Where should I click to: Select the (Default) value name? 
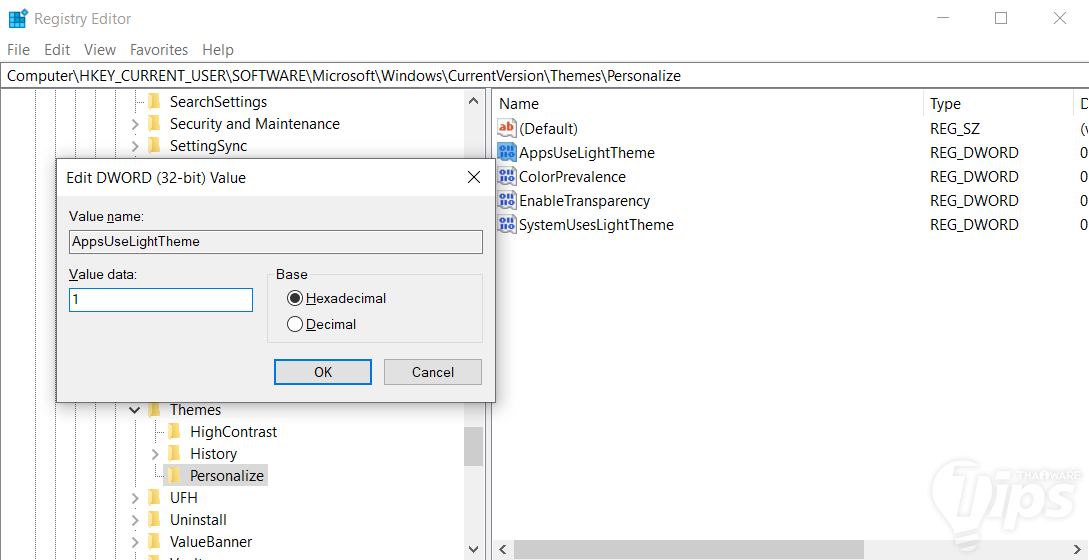[549, 129]
